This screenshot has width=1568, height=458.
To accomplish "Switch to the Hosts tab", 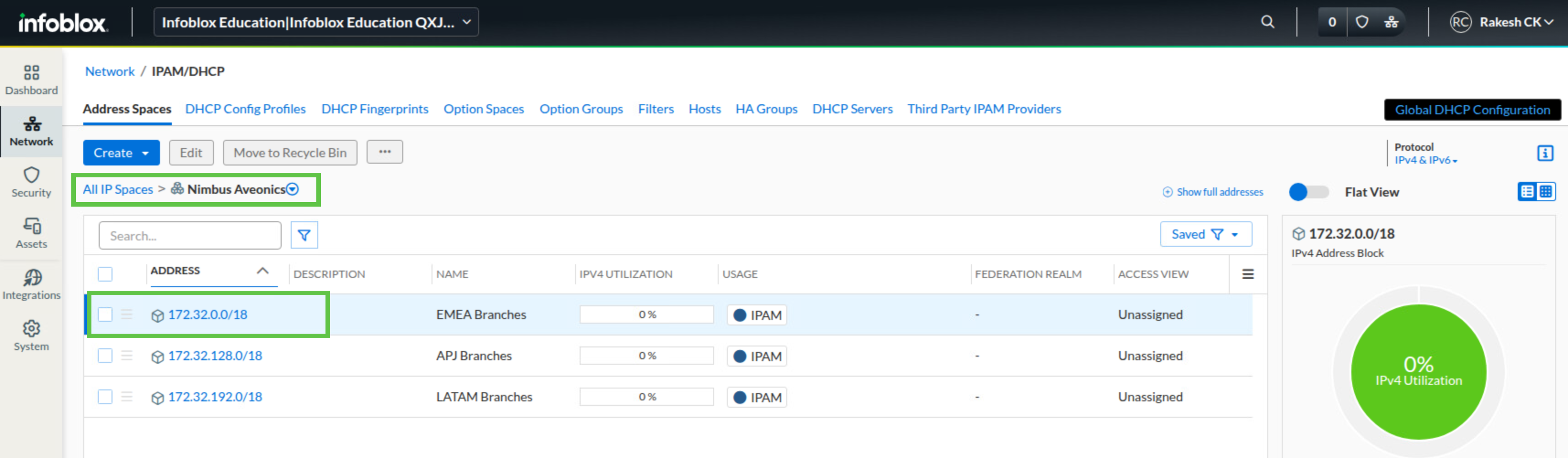I will click(705, 109).
